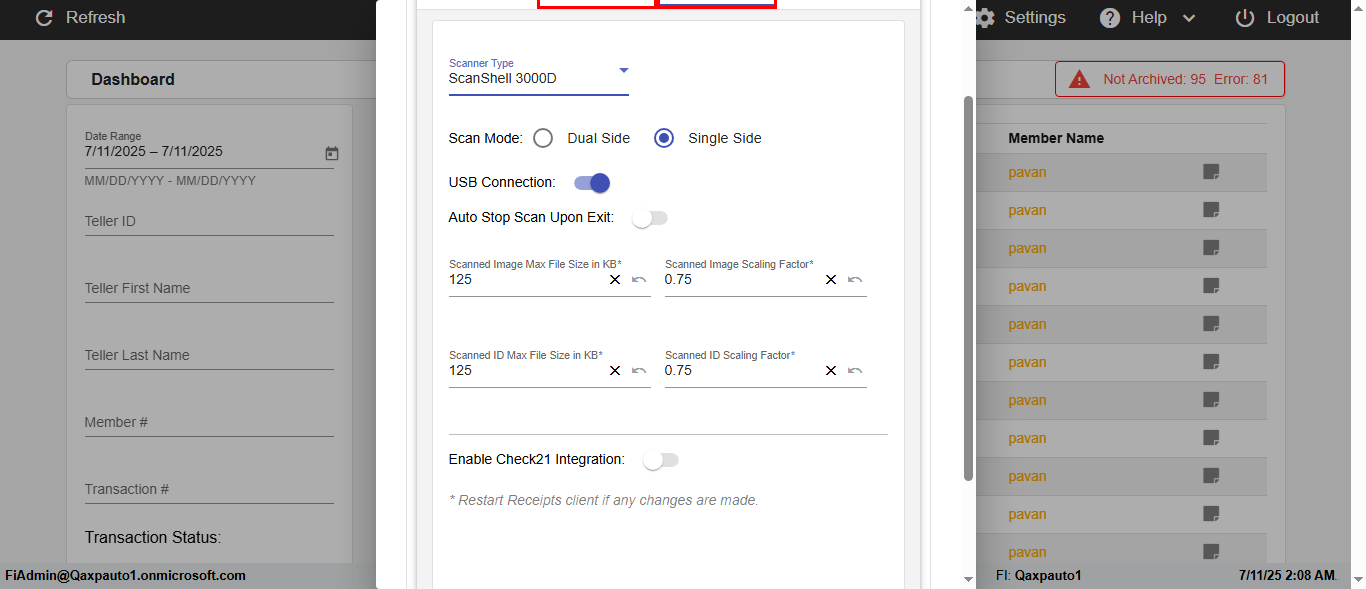The width and height of the screenshot is (1366, 589).
Task: Open the note icon on first pavan row
Action: [x=1211, y=172]
